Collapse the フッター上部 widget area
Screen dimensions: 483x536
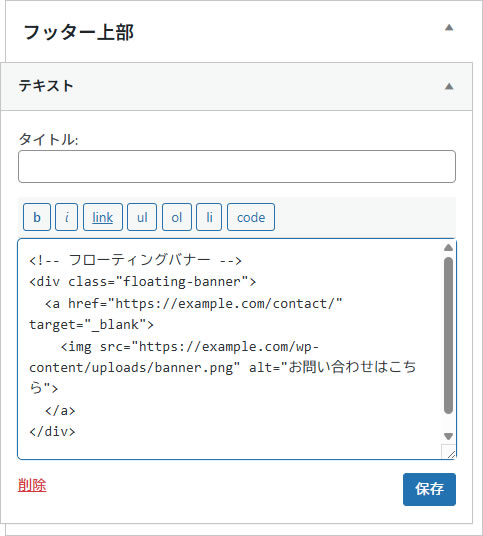449,28
